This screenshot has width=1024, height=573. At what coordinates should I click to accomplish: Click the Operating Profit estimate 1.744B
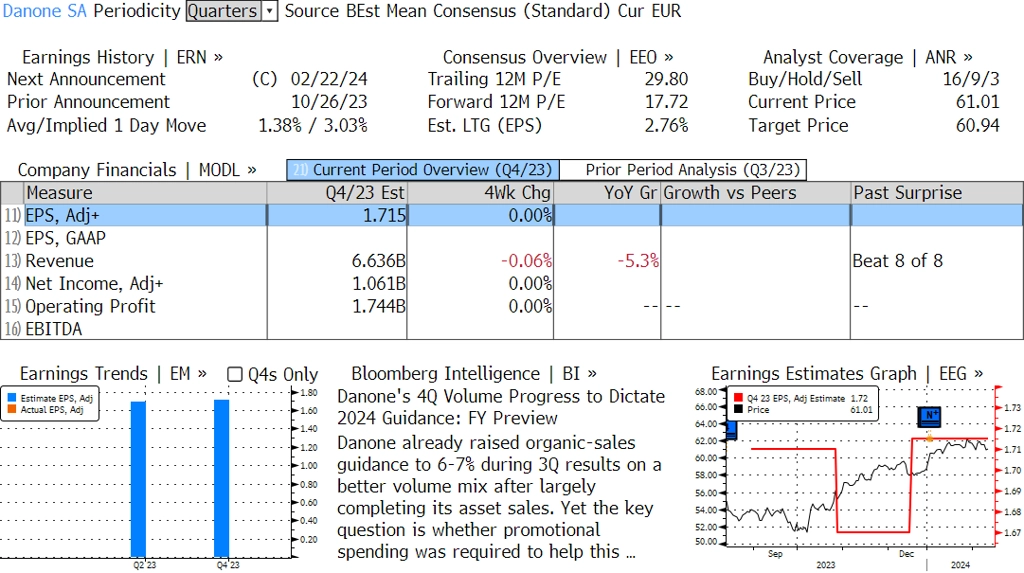pyautogui.click(x=379, y=306)
